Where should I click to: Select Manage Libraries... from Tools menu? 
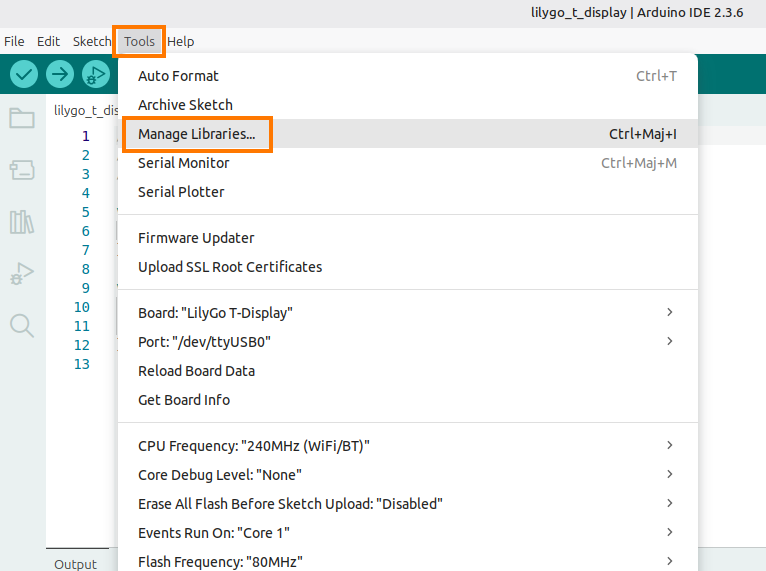pos(197,134)
